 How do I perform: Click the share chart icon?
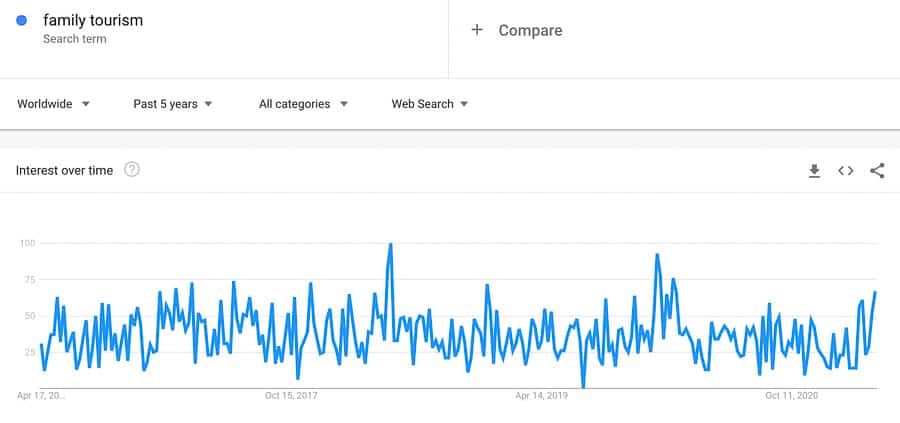877,171
